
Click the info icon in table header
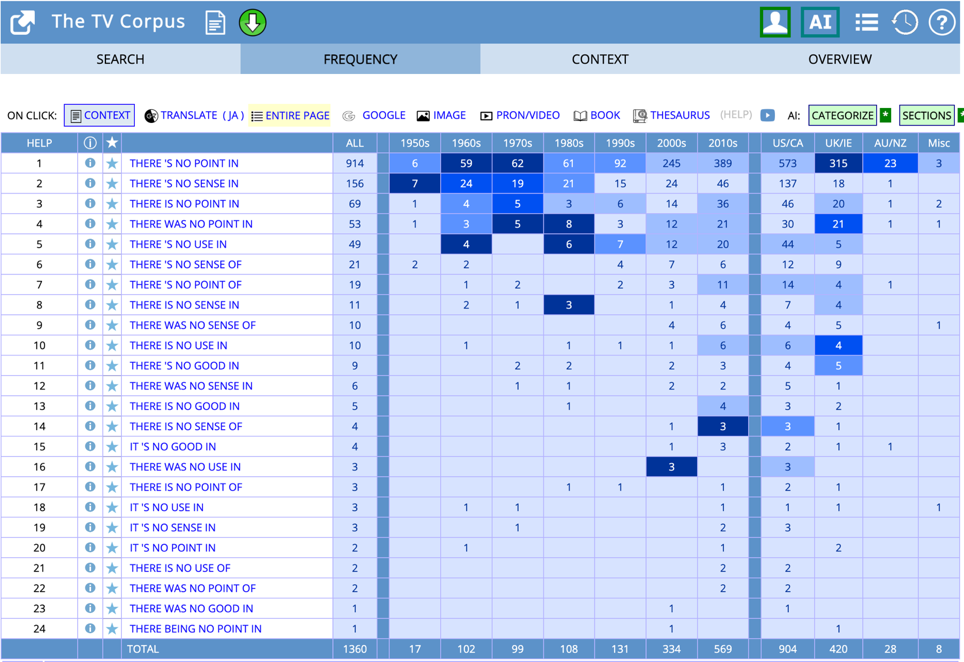click(90, 143)
